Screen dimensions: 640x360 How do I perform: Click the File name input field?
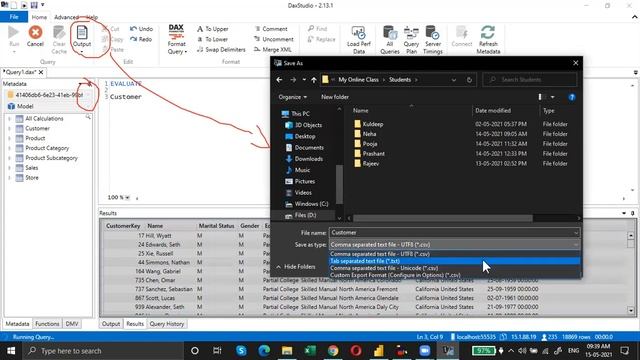click(454, 233)
